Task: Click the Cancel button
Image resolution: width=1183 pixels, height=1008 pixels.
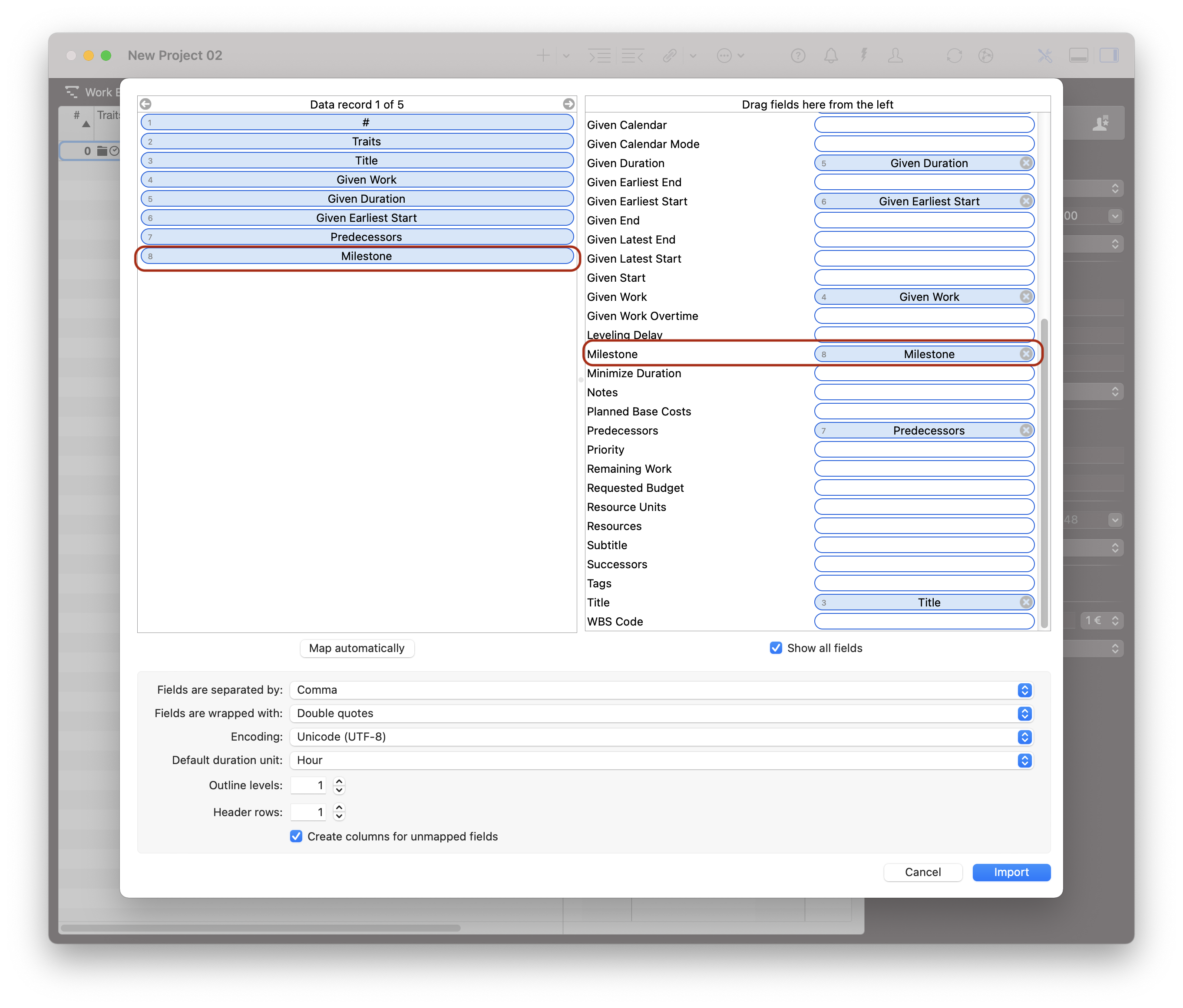Action: tap(923, 872)
